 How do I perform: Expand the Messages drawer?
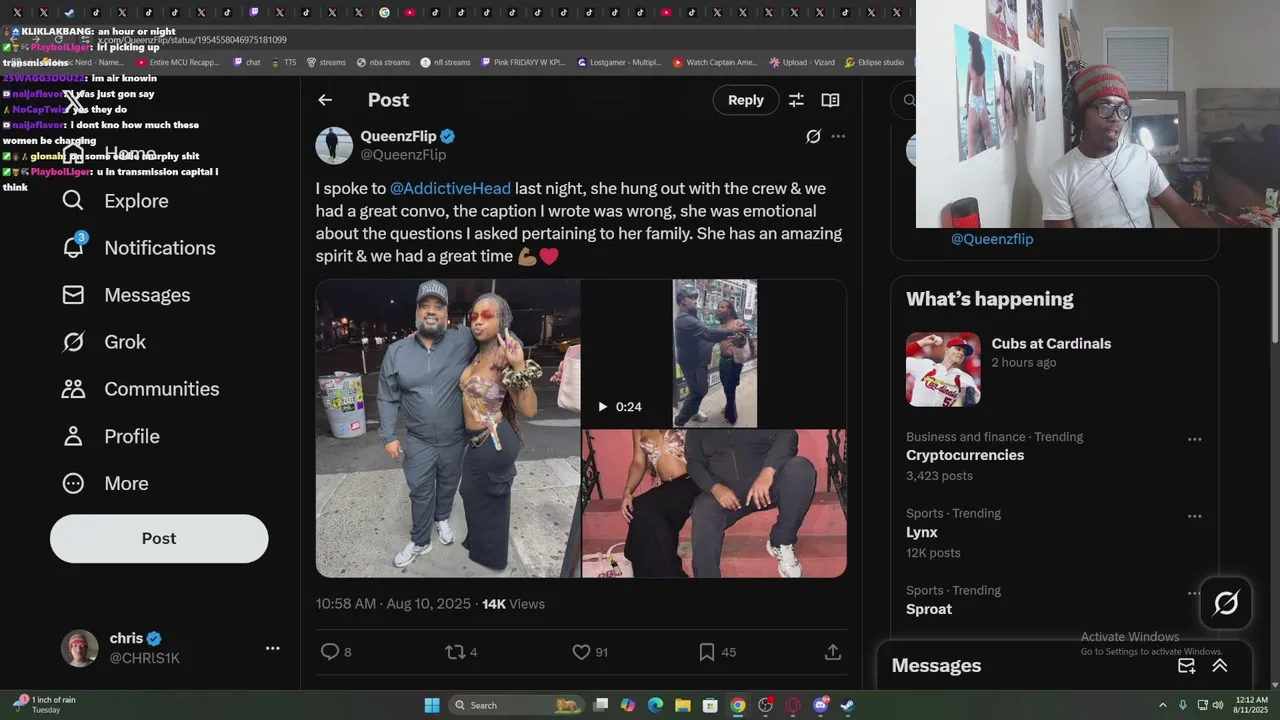(1220, 666)
